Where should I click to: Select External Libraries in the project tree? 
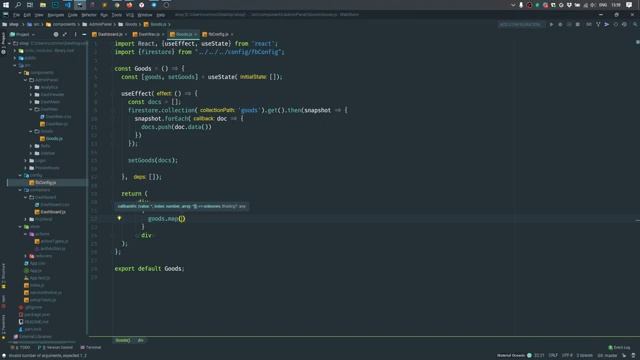[33, 337]
